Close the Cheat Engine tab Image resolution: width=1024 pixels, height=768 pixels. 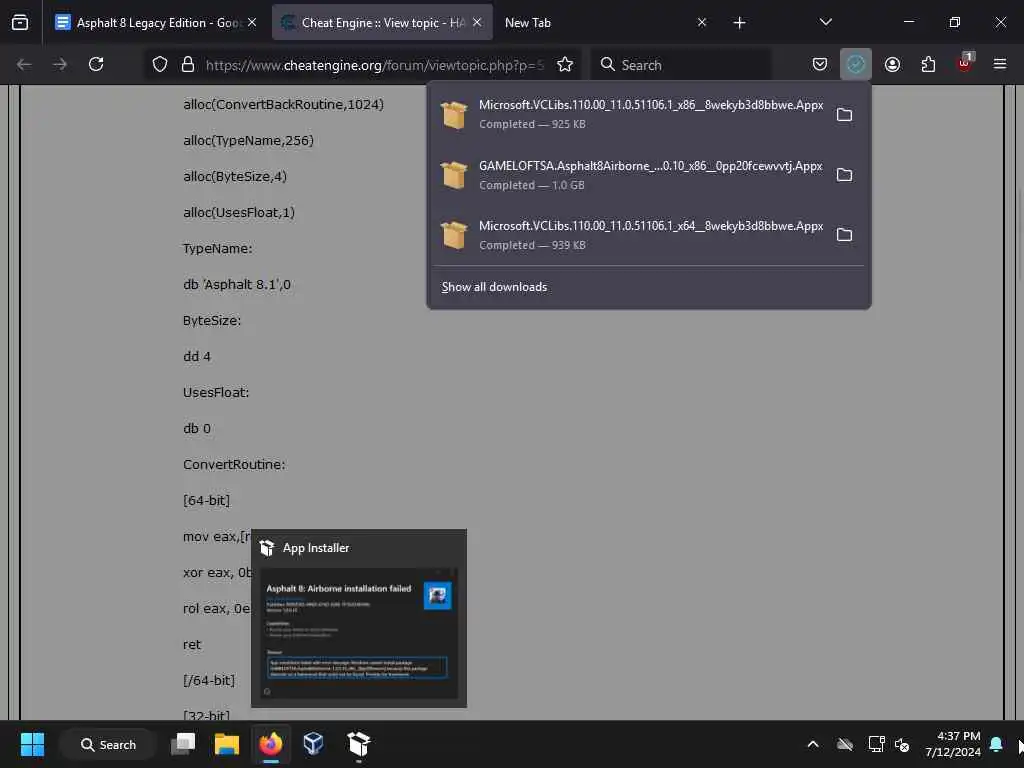(x=477, y=23)
